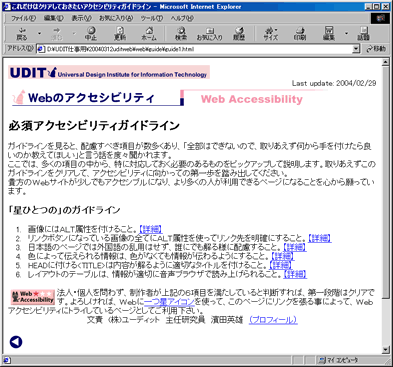Click the Stop (中止) toolbar icon

[91, 33]
